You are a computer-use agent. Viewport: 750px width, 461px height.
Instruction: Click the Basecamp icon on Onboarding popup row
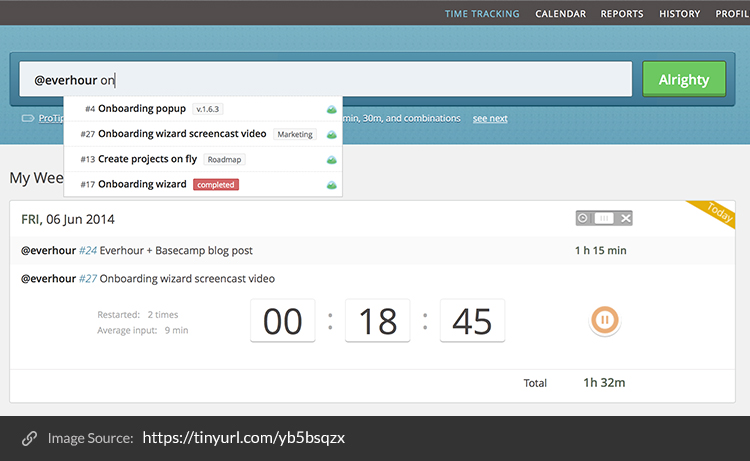pos(331,110)
